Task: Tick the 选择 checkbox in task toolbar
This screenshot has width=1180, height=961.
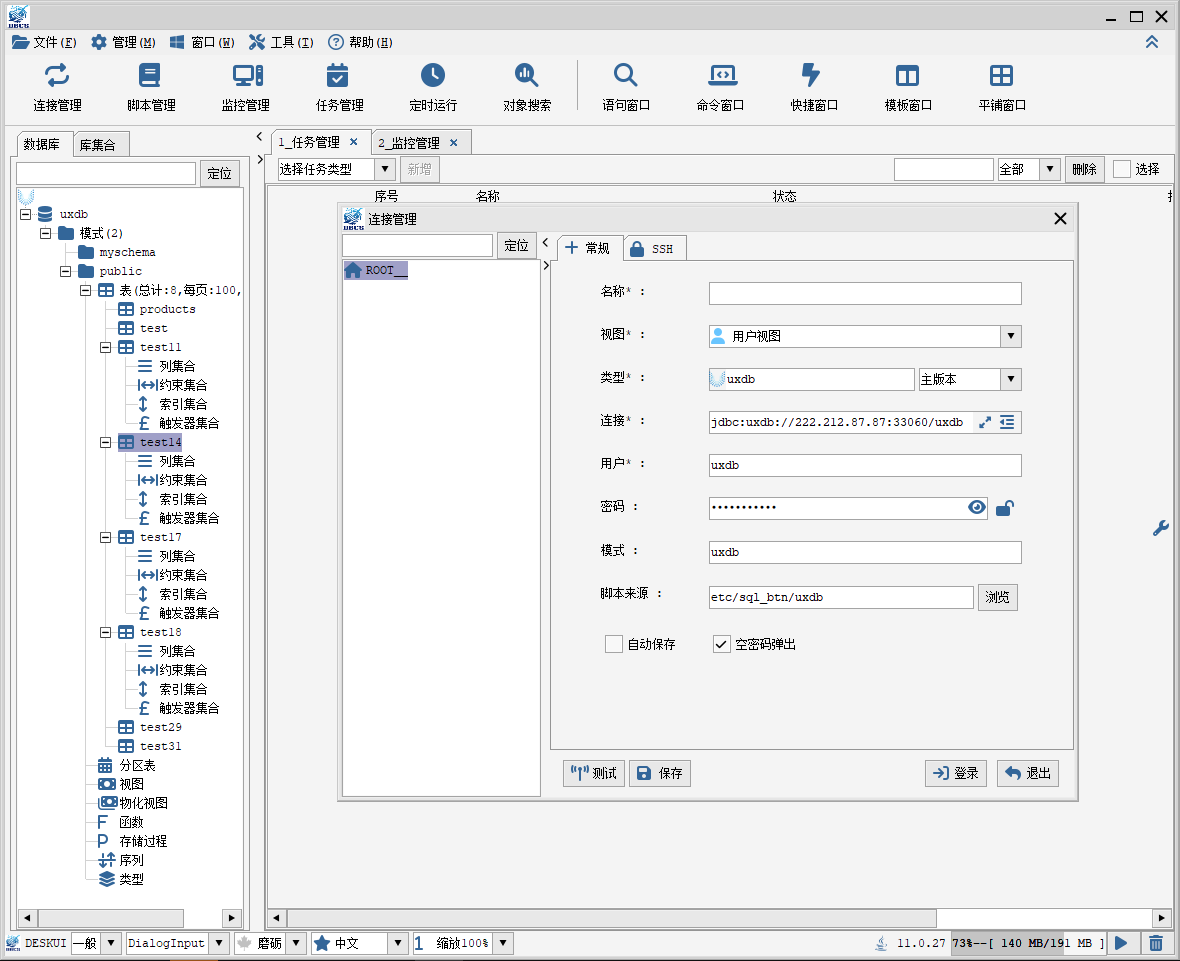Action: coord(1121,169)
